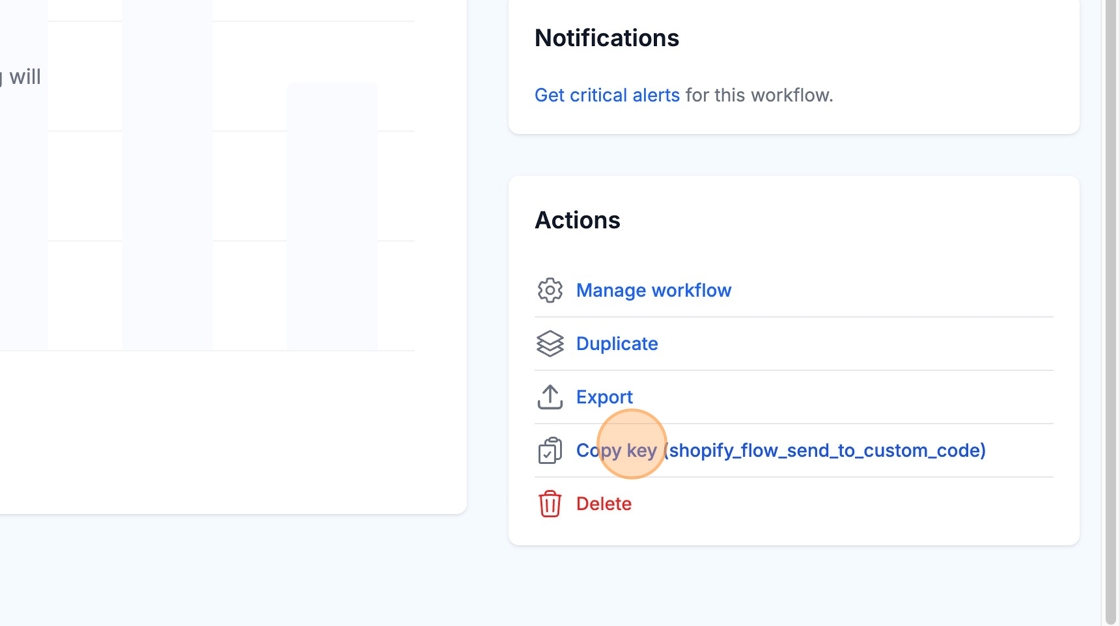Select the Duplicate action link
The width and height of the screenshot is (1120, 626).
(616, 344)
